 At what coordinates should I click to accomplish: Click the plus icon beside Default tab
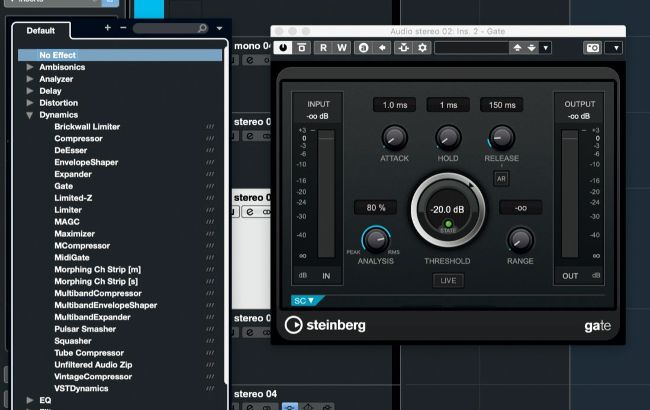pyautogui.click(x=108, y=28)
